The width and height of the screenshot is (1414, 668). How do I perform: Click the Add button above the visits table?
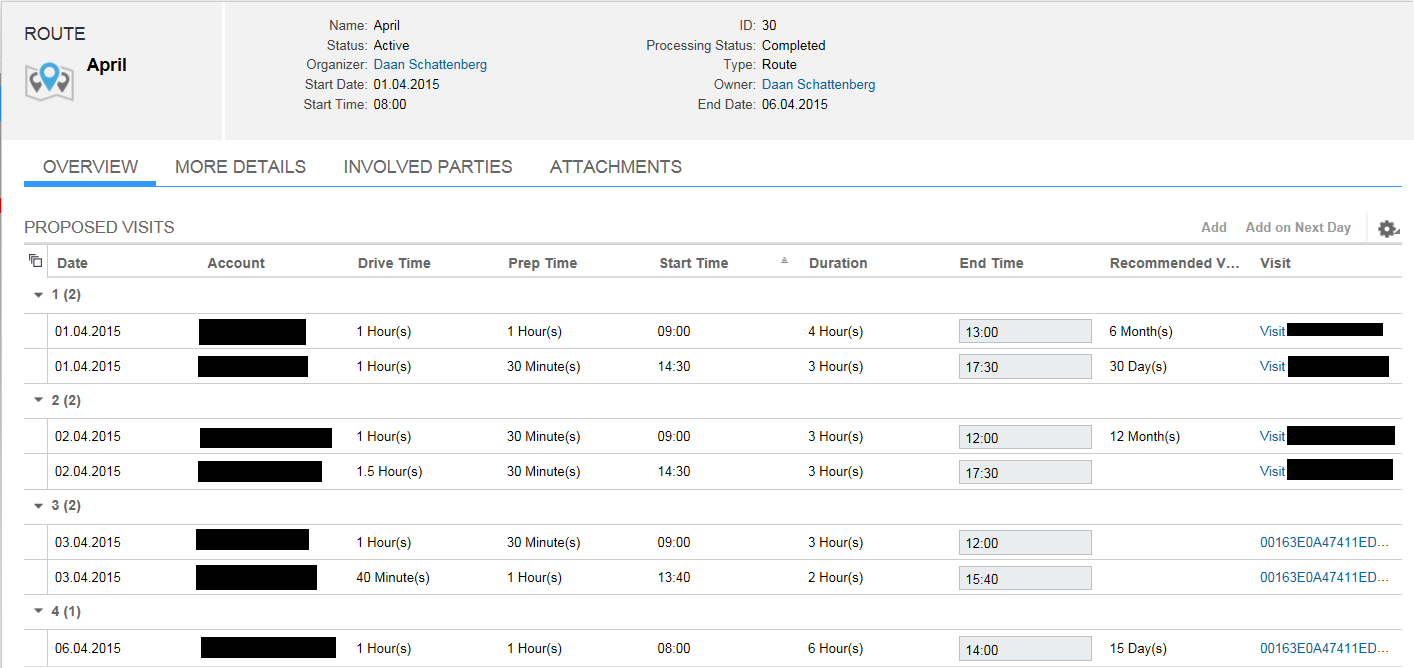[1214, 227]
